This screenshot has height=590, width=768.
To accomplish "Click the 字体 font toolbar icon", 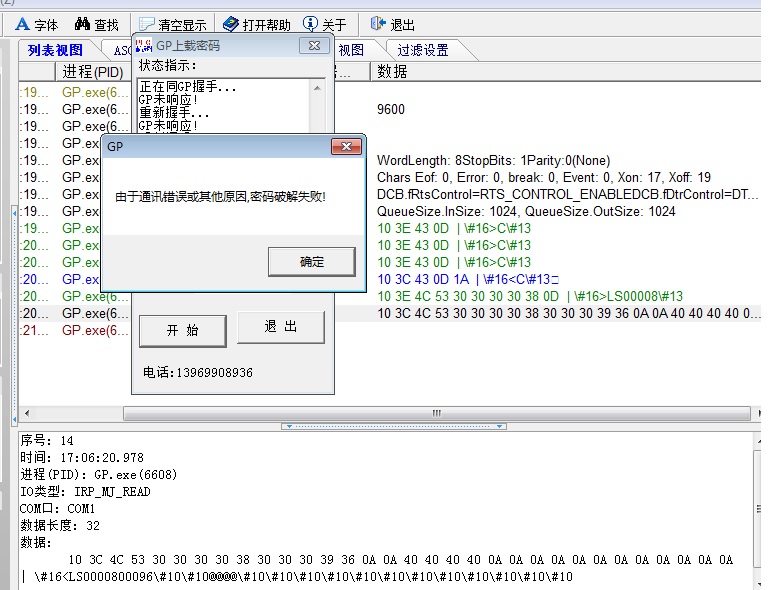I will pos(23,24).
